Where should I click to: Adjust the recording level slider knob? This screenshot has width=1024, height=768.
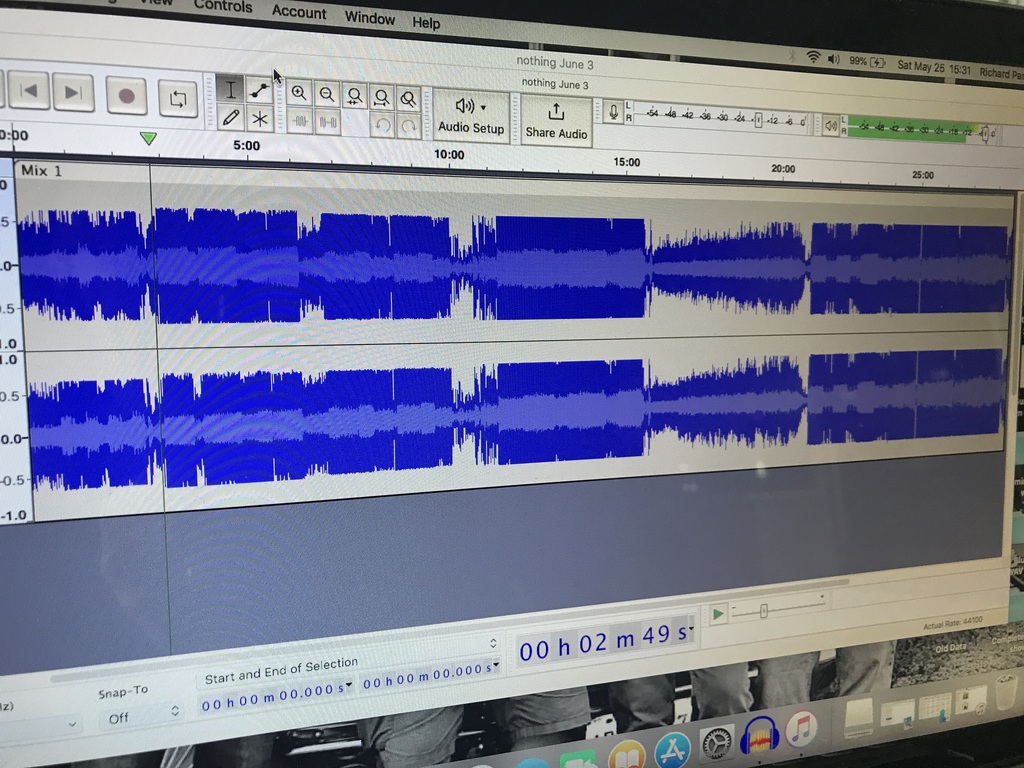(x=758, y=120)
